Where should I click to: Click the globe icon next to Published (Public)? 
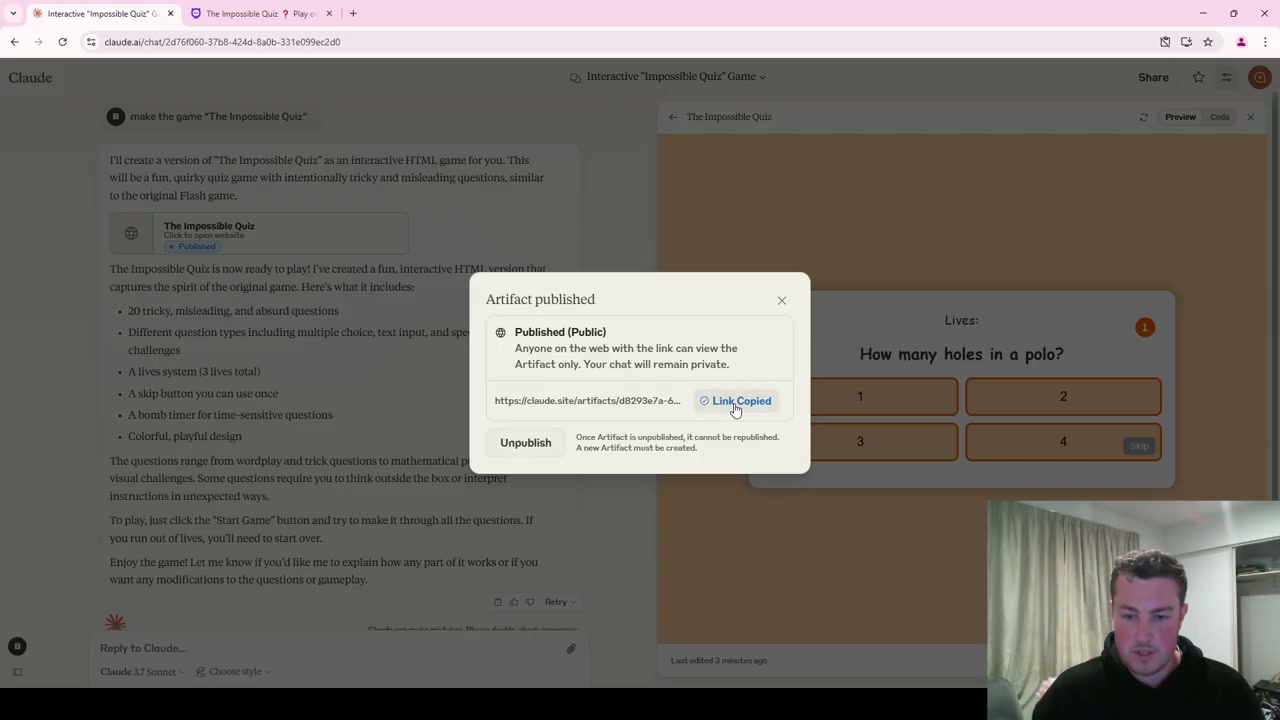coord(500,332)
